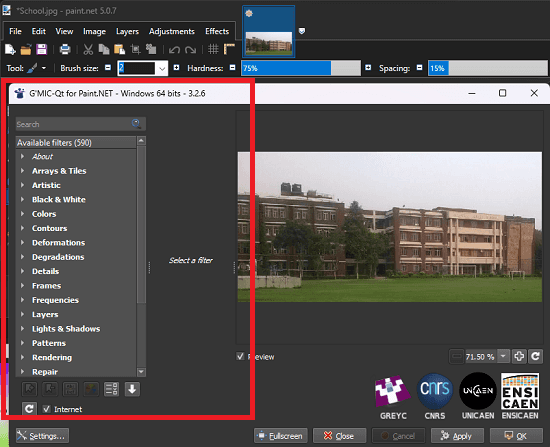Open the Settings... button
550x447 pixels.
coord(42,436)
